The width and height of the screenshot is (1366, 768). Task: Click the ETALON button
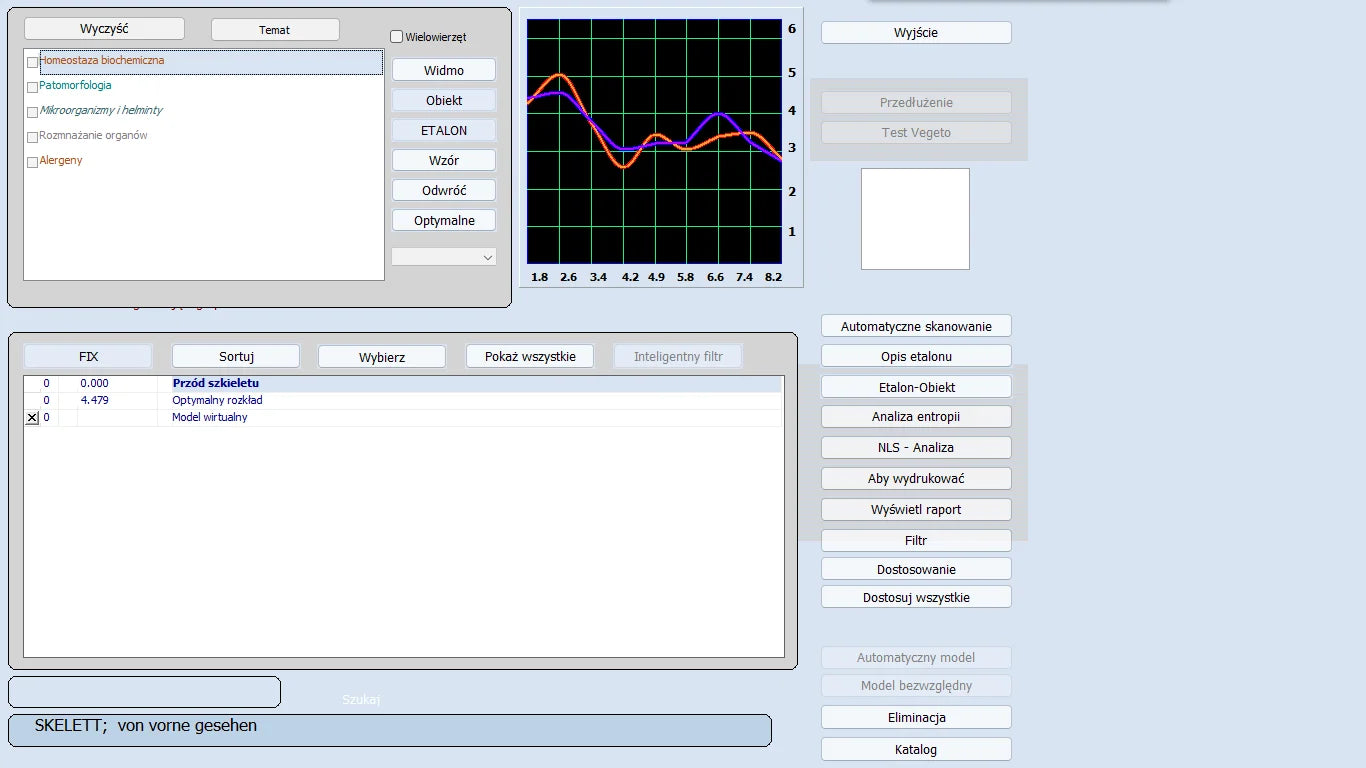click(x=444, y=131)
